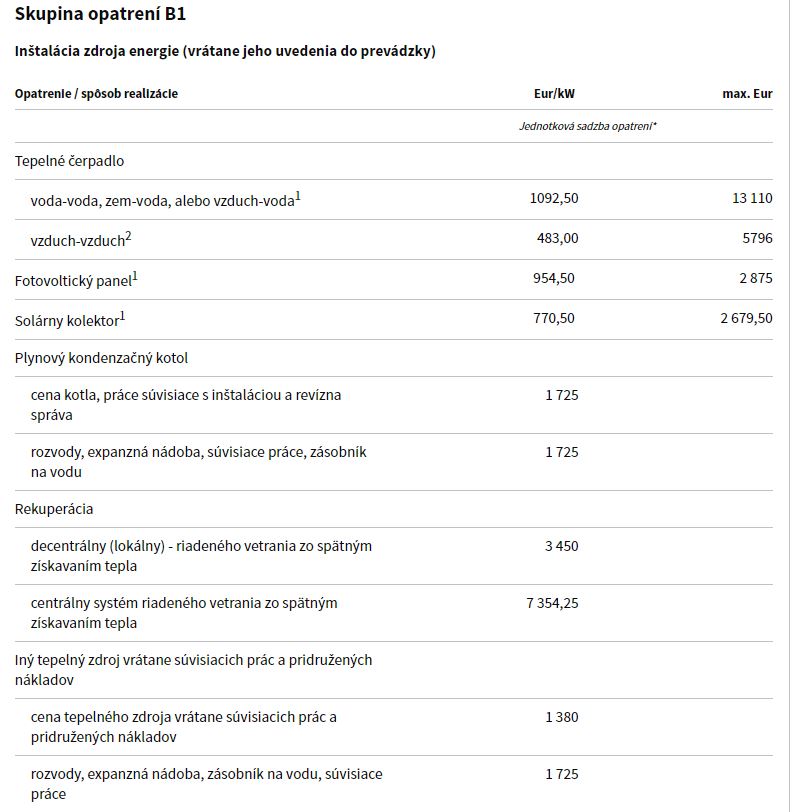This screenshot has height=812, width=792.
Task: Select the 483,00 rate for vzduch-vzduch
Action: coord(557,238)
